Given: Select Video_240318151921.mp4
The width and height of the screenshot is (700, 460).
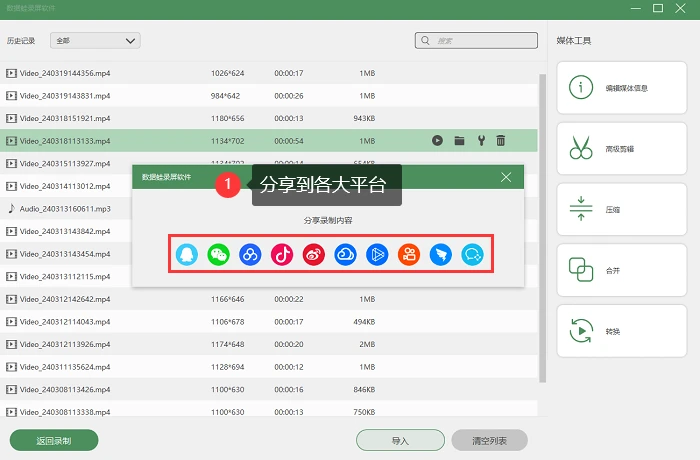Looking at the screenshot, I should click(269, 118).
